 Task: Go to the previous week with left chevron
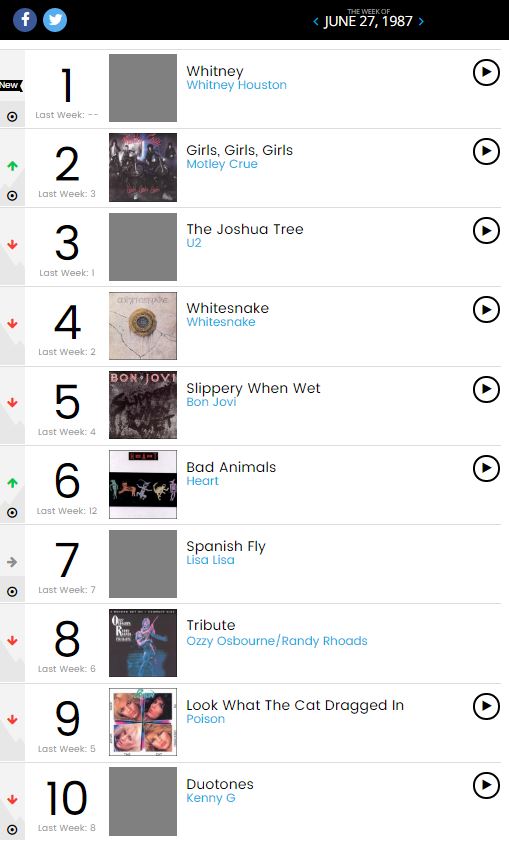tap(316, 21)
